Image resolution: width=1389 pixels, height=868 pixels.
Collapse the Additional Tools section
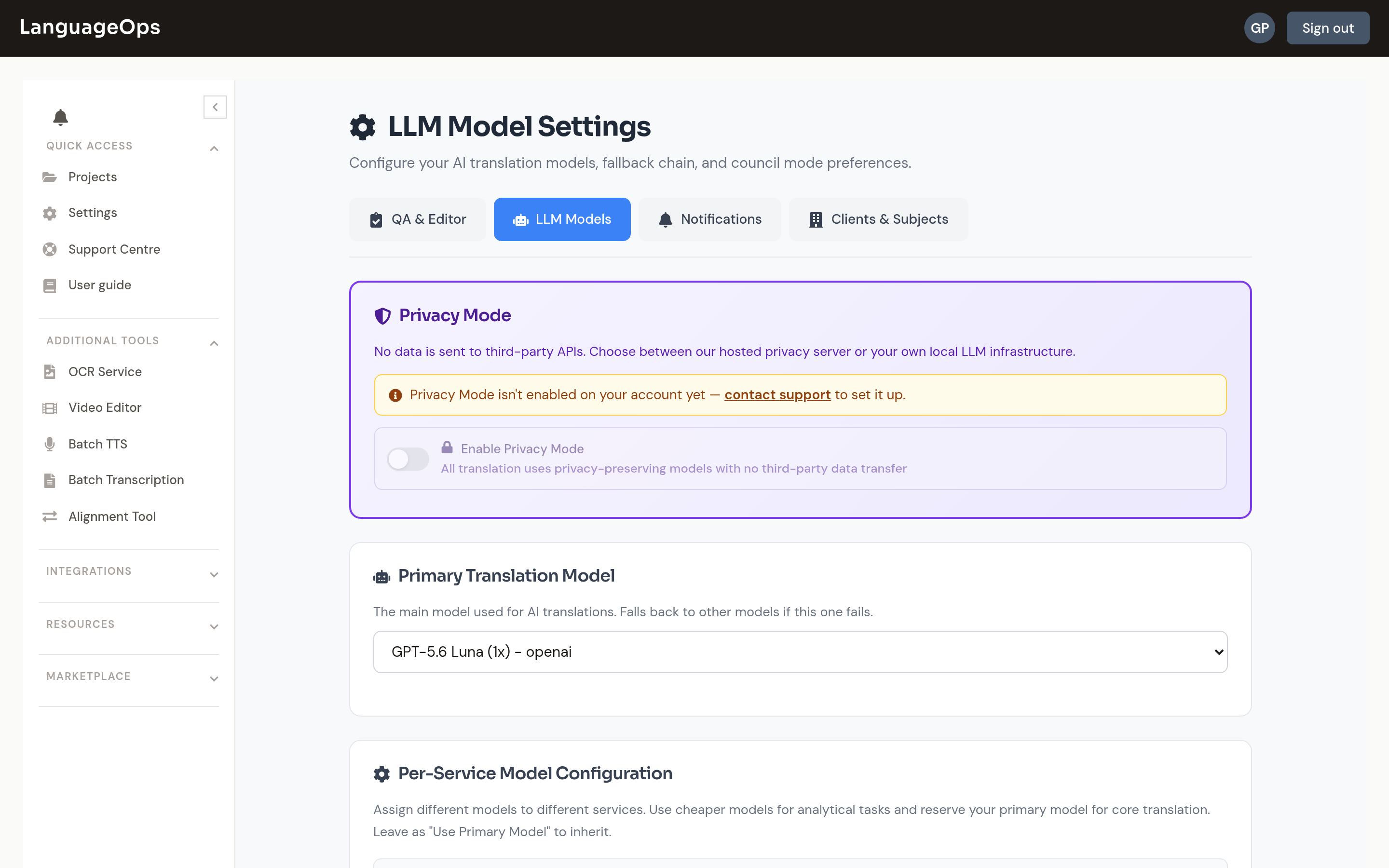(x=214, y=343)
